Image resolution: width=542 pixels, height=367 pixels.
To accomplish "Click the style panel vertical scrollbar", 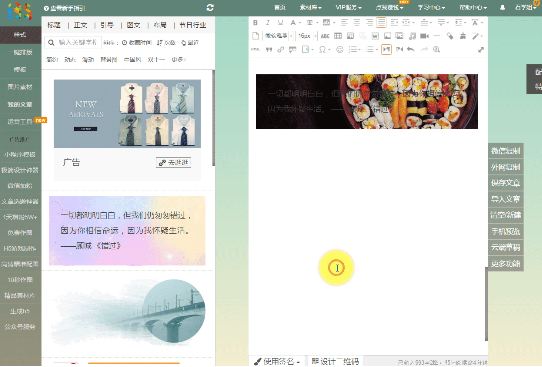I will pos(213,117).
